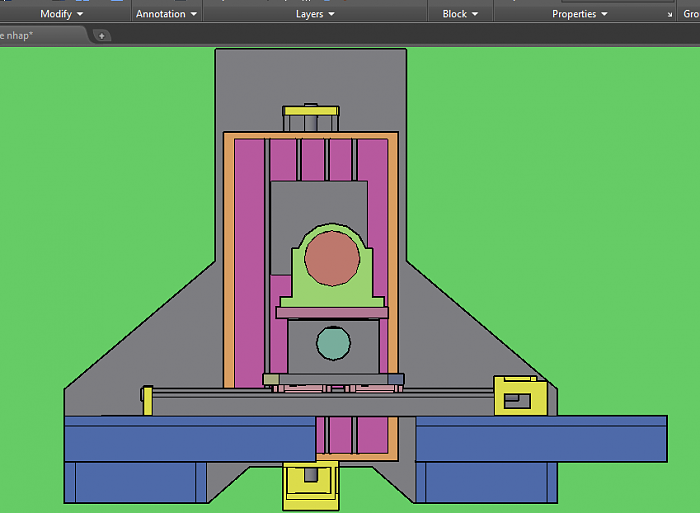The width and height of the screenshot is (700, 513).
Task: Select the wide blue slab on left side
Action: (x=188, y=440)
